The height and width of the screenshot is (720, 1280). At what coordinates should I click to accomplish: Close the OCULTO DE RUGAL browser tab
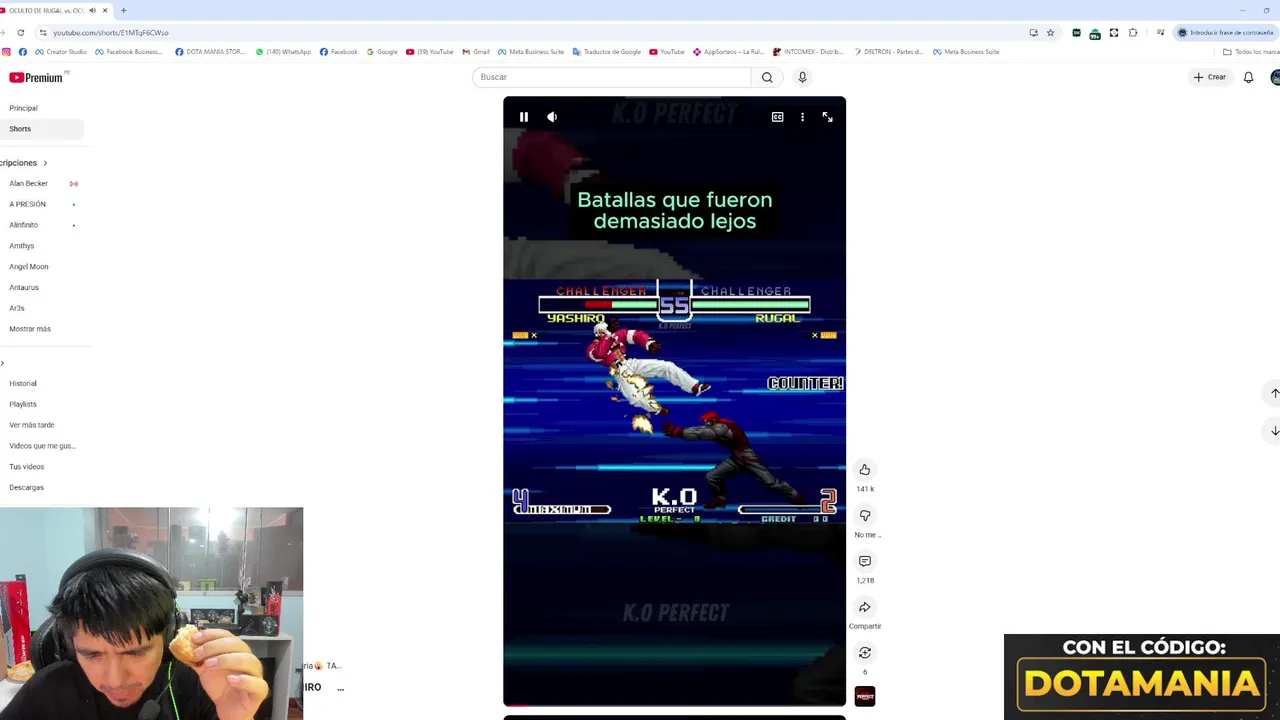tap(105, 10)
